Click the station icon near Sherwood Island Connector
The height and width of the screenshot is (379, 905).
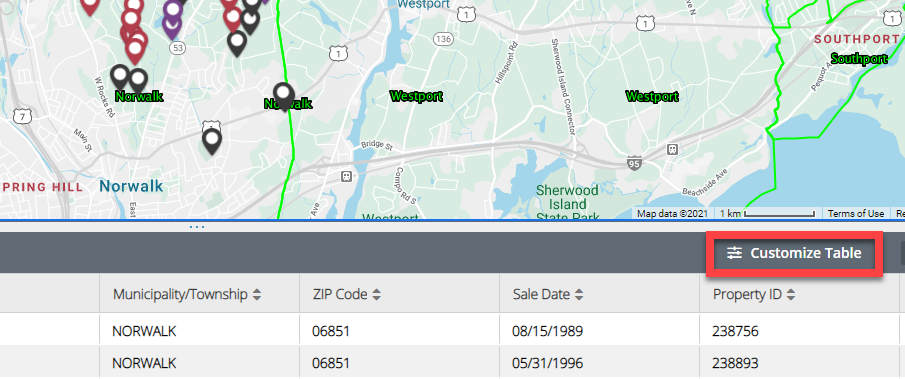click(671, 150)
